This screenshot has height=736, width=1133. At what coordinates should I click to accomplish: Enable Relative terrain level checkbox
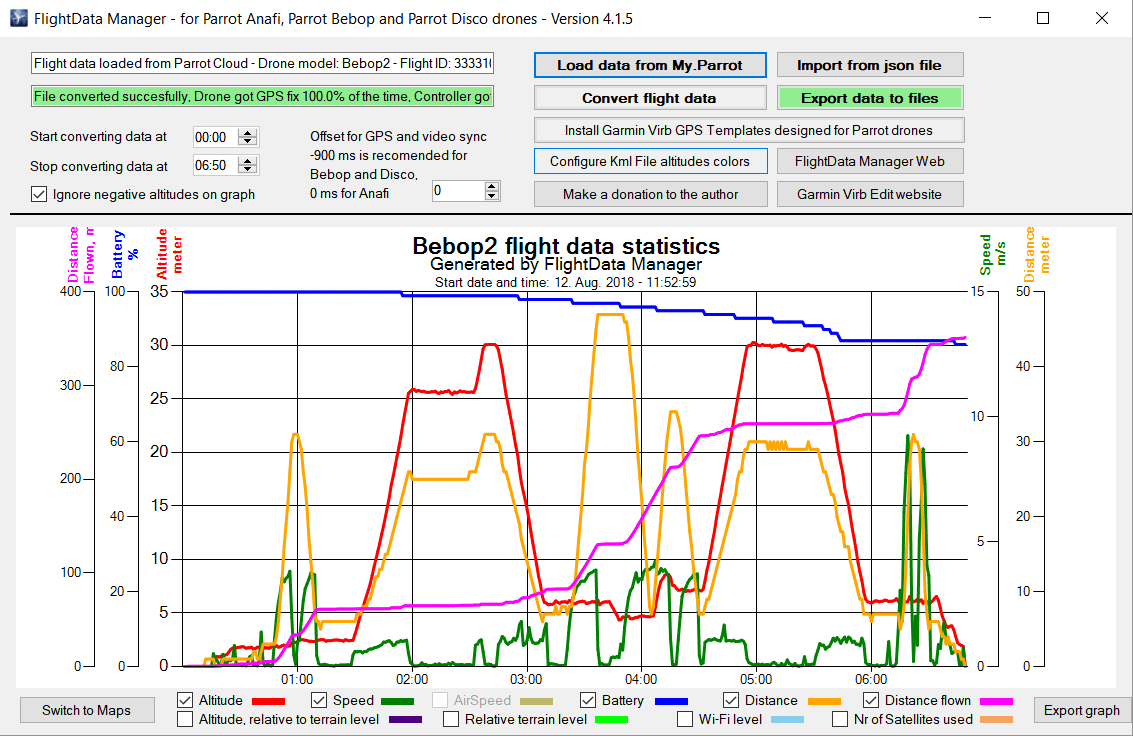click(451, 719)
